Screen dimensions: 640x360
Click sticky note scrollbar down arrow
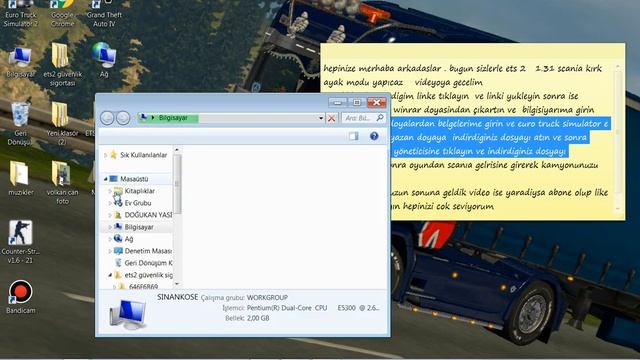618,209
